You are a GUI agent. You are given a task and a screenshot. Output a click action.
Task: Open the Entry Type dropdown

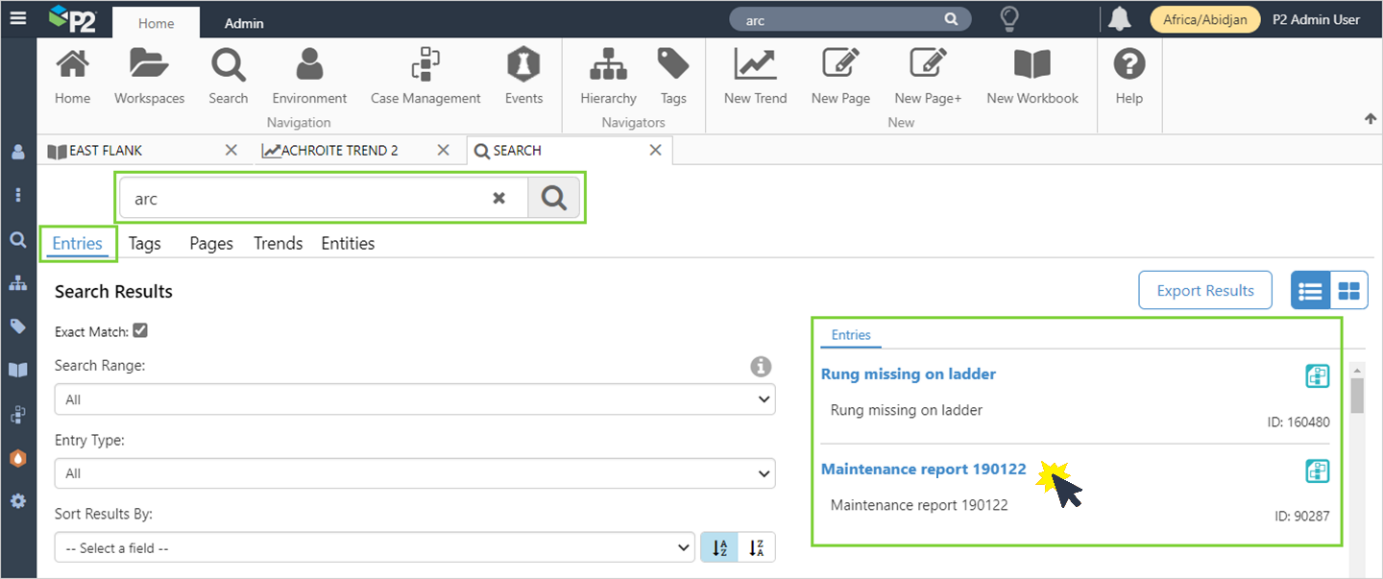[x=415, y=474]
